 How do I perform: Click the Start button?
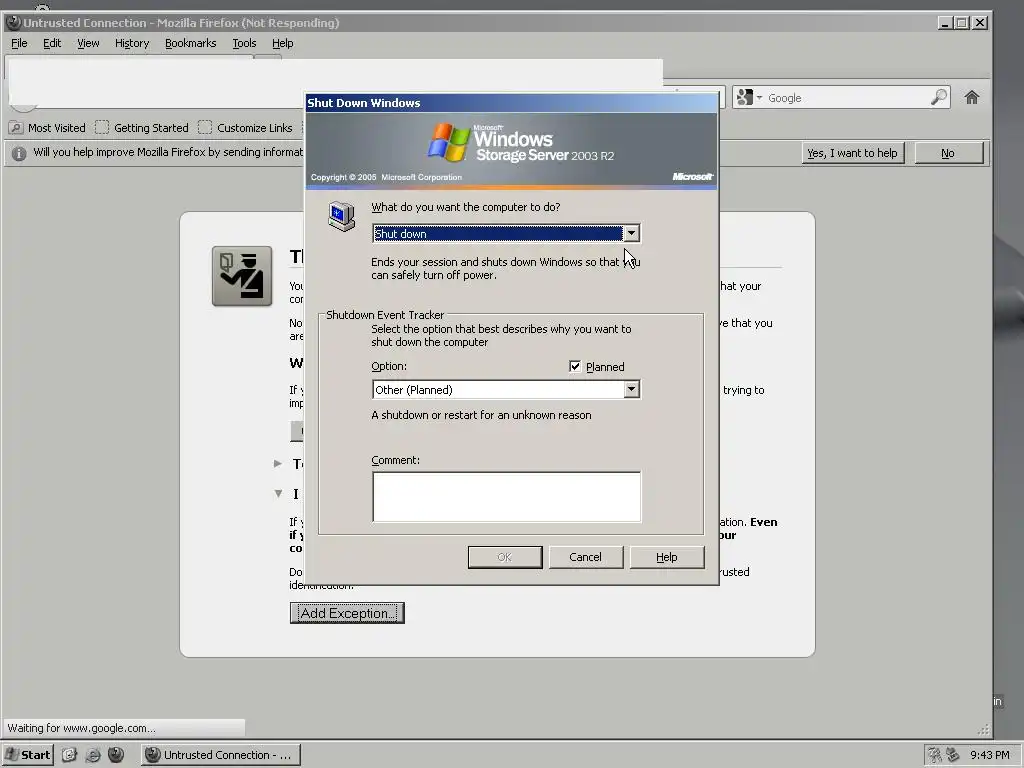(x=27, y=755)
